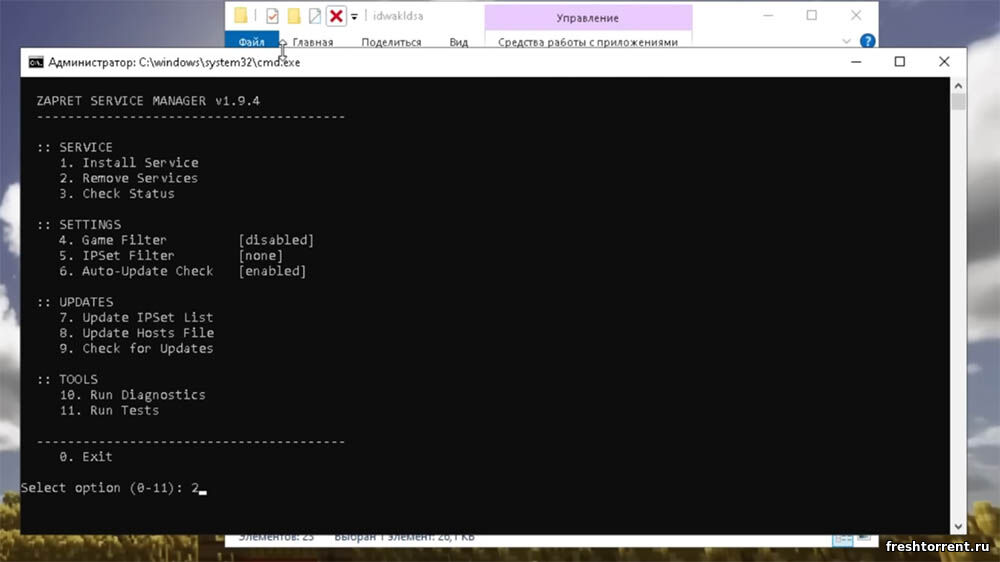Click the Rename quick access toolbar icon
The width and height of the screenshot is (1000, 562).
(x=315, y=16)
